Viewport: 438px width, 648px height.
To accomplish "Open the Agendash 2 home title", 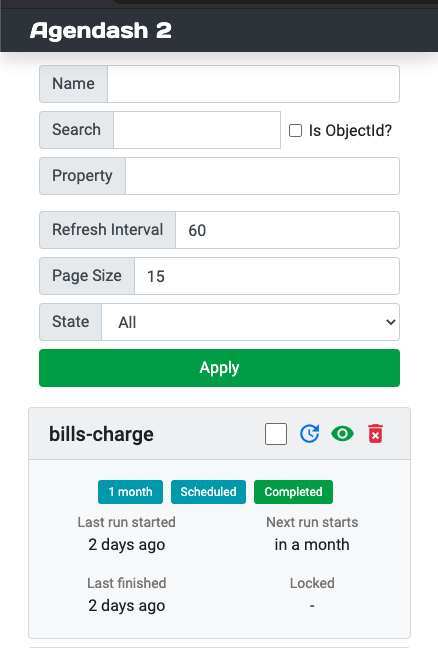I will point(100,31).
